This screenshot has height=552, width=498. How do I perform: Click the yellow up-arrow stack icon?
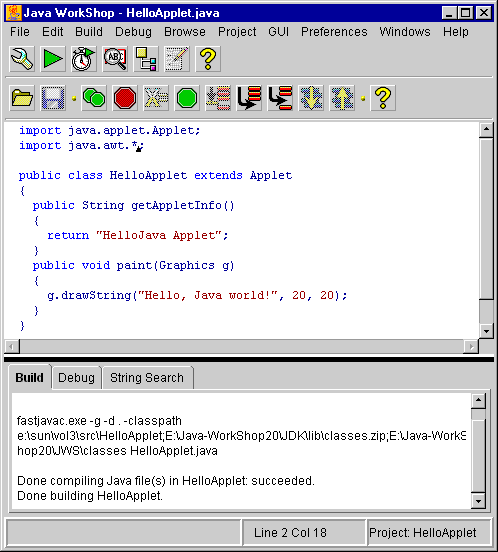342,98
